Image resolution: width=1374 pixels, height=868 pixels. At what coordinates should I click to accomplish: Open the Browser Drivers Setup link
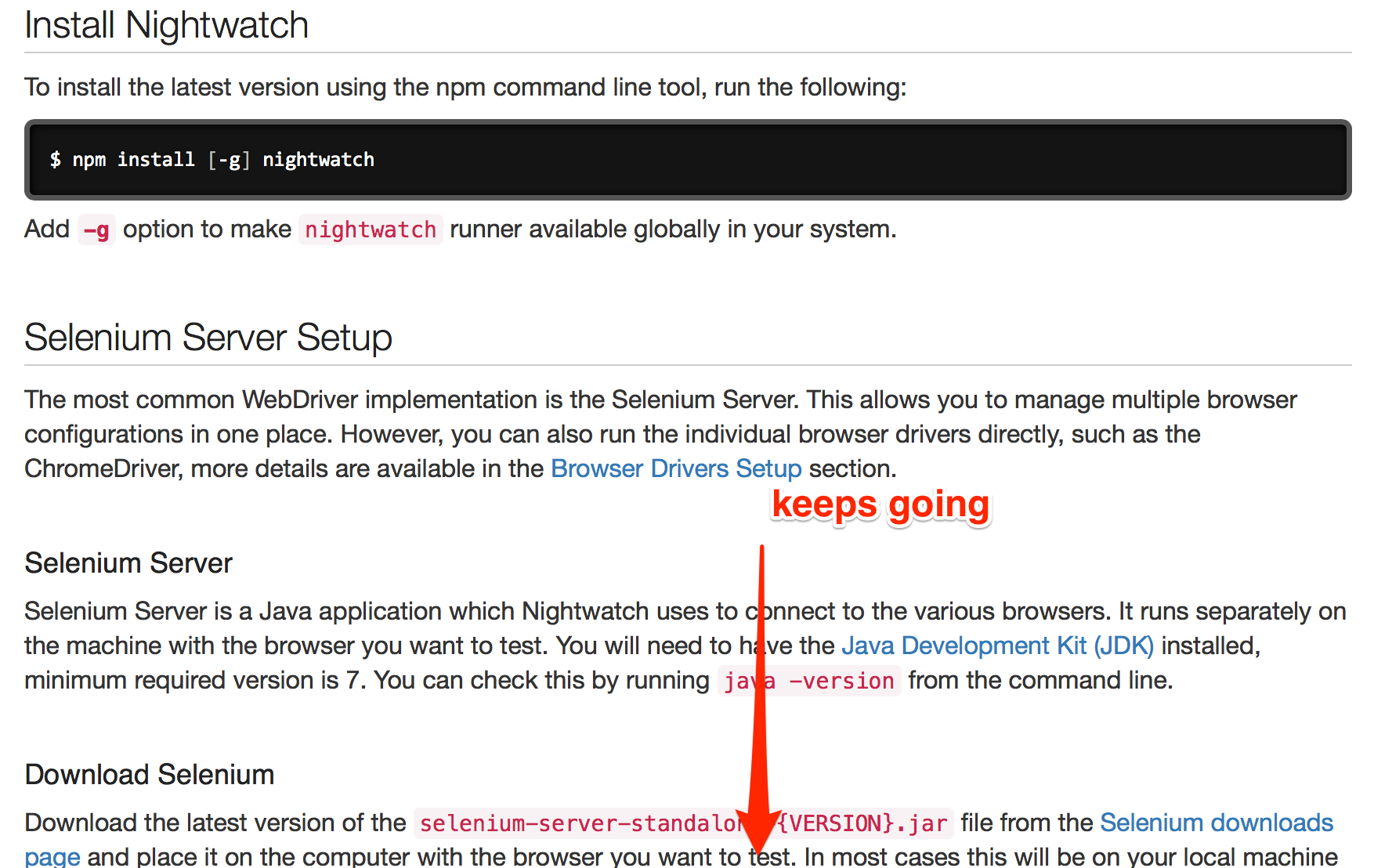[676, 468]
